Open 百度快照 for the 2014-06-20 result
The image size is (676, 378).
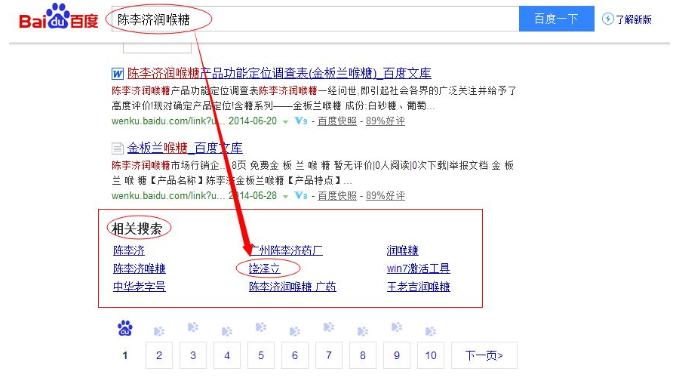coord(337,121)
